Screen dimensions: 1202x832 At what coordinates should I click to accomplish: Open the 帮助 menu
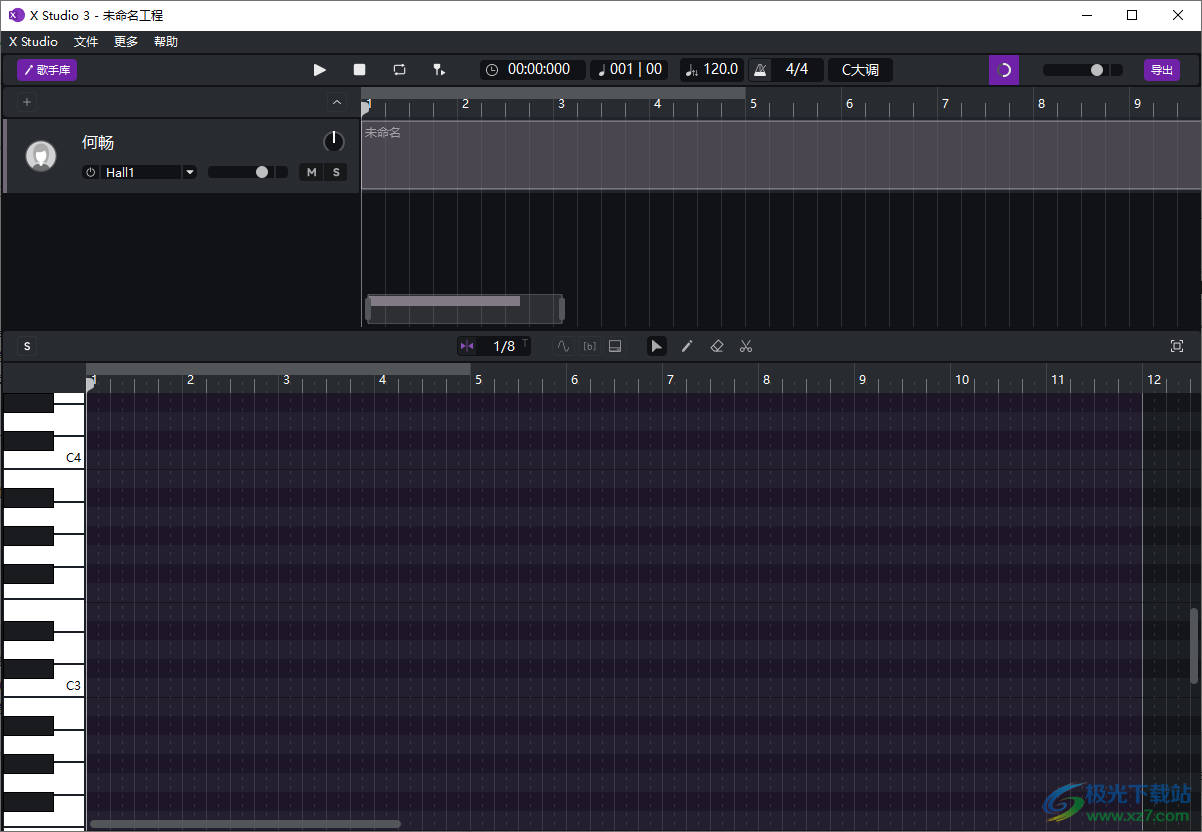pos(165,41)
